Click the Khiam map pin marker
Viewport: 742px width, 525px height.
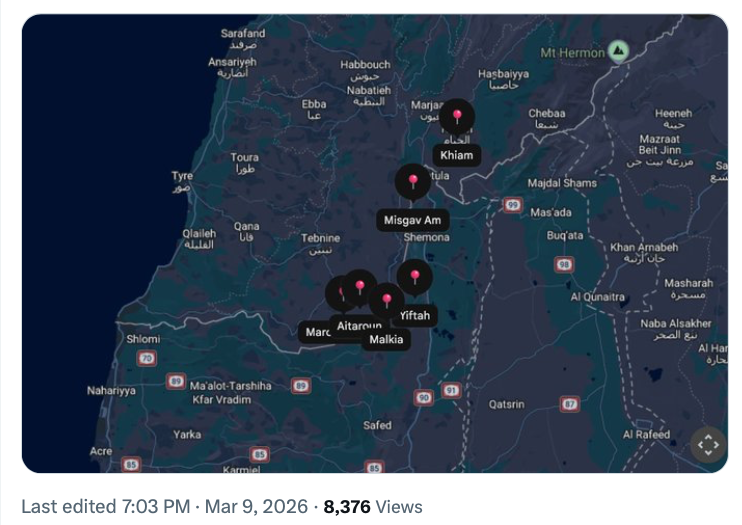457,119
